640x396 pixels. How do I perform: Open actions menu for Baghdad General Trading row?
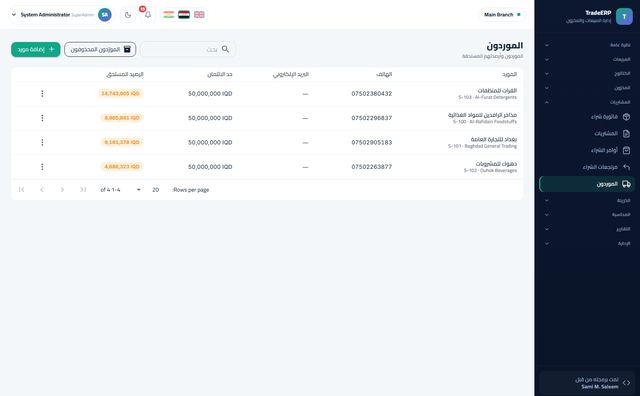pos(42,142)
